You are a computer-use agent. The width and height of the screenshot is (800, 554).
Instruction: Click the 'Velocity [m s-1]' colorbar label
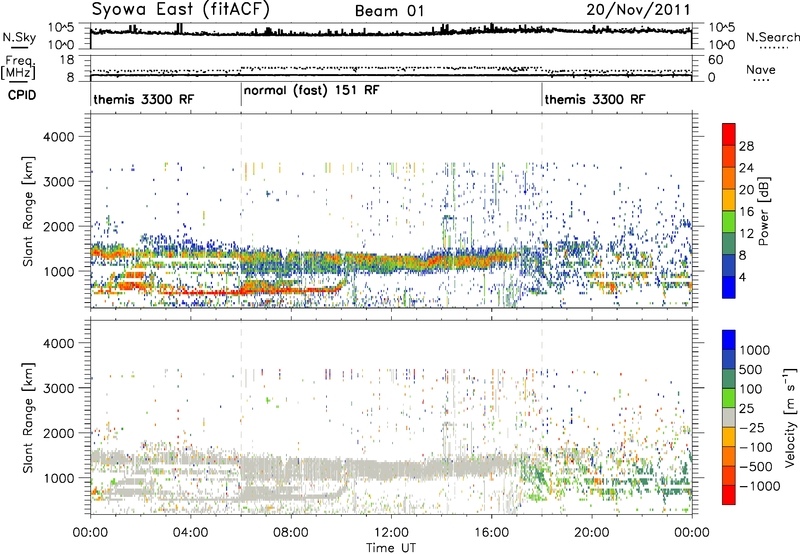coord(789,417)
